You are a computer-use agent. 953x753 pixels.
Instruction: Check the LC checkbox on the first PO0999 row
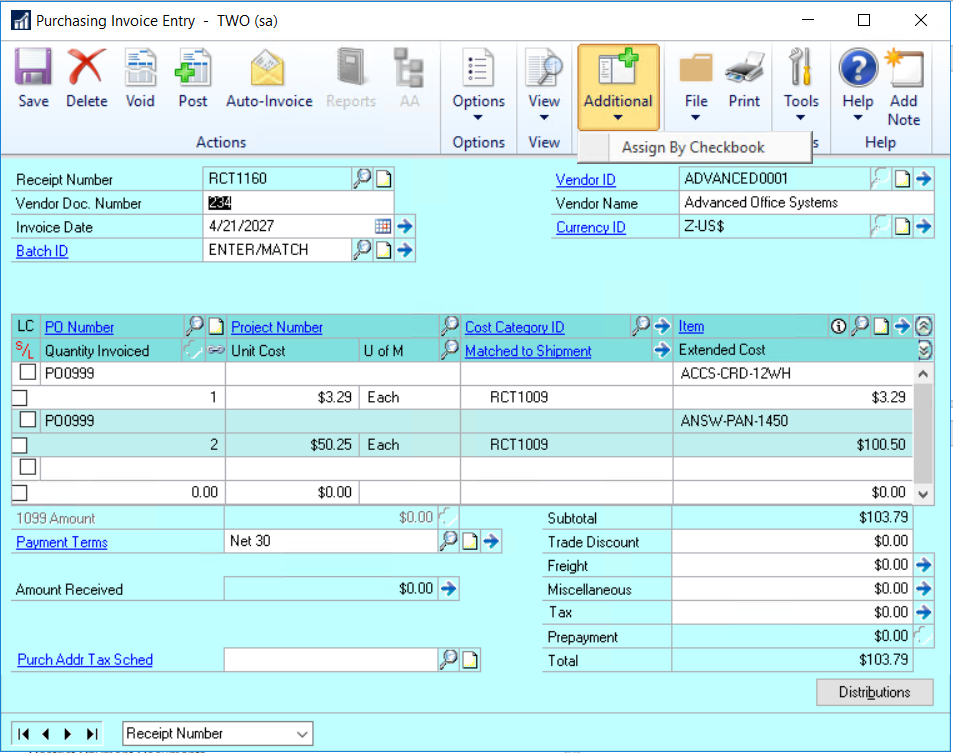28,373
